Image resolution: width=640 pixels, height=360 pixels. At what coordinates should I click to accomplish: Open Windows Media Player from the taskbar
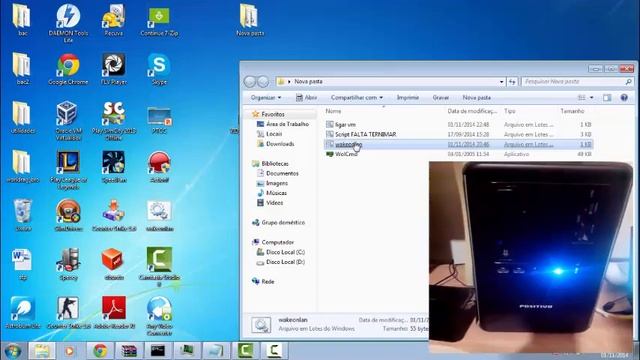70,351
